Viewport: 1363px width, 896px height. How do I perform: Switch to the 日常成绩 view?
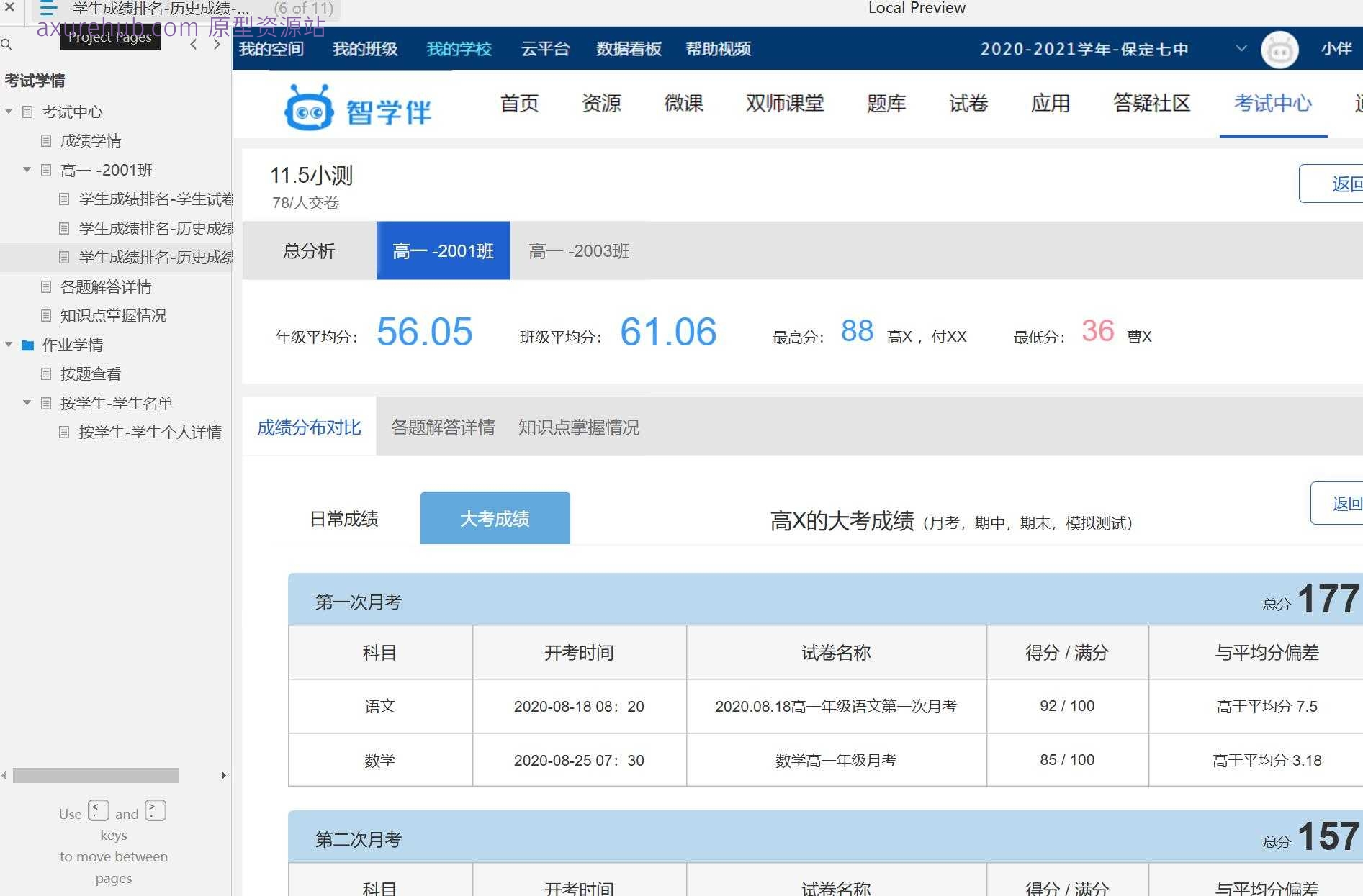[345, 517]
